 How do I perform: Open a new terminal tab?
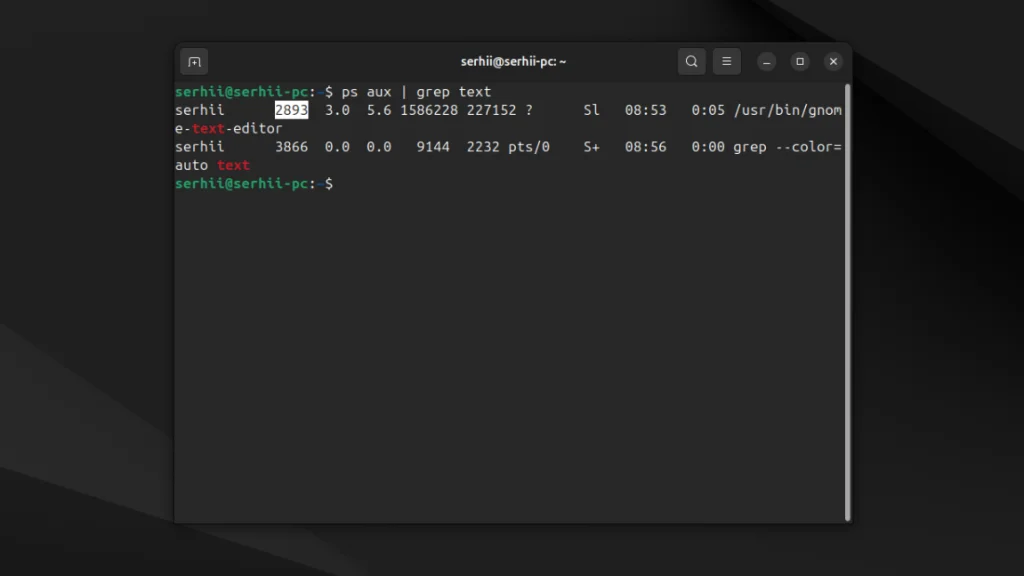pyautogui.click(x=194, y=62)
